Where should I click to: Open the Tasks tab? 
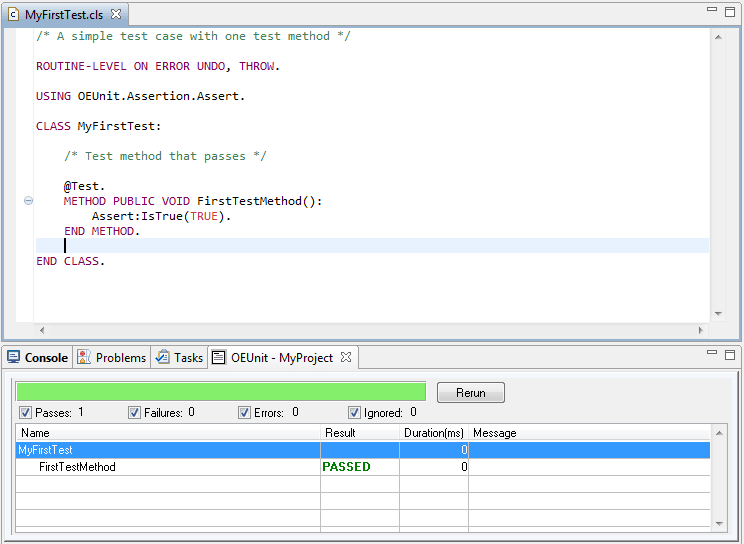coord(179,357)
